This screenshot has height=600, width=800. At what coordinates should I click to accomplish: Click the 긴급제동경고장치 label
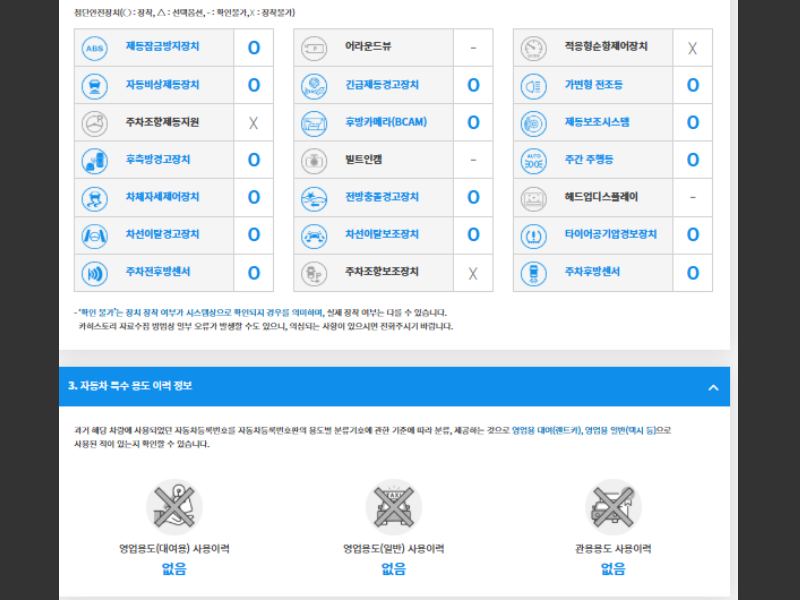[x=382, y=85]
